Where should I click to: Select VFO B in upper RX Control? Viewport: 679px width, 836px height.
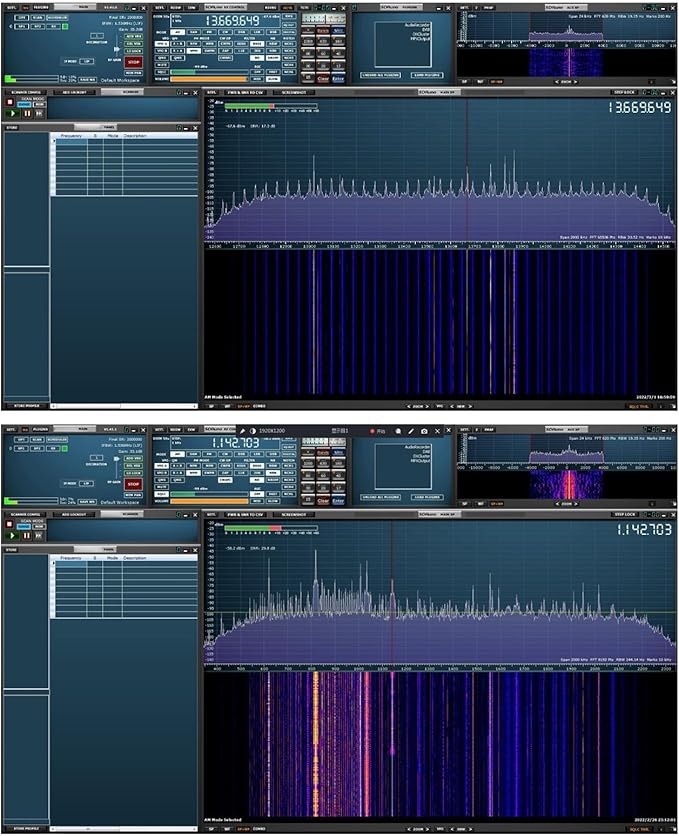[x=161, y=51]
